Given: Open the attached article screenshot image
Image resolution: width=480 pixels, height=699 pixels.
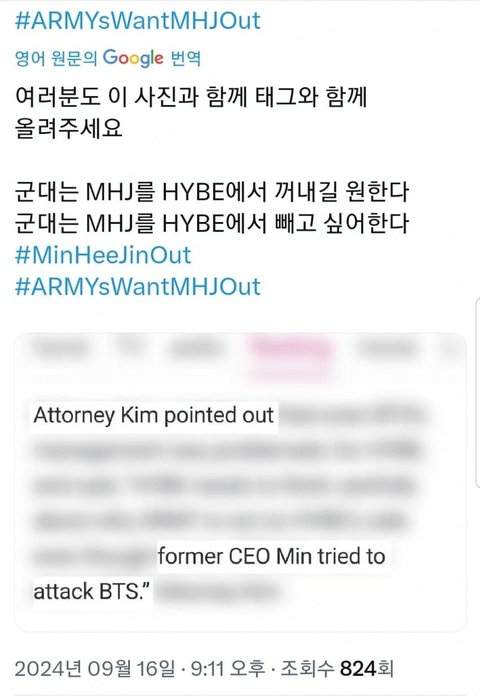Looking at the screenshot, I should (x=240, y=482).
